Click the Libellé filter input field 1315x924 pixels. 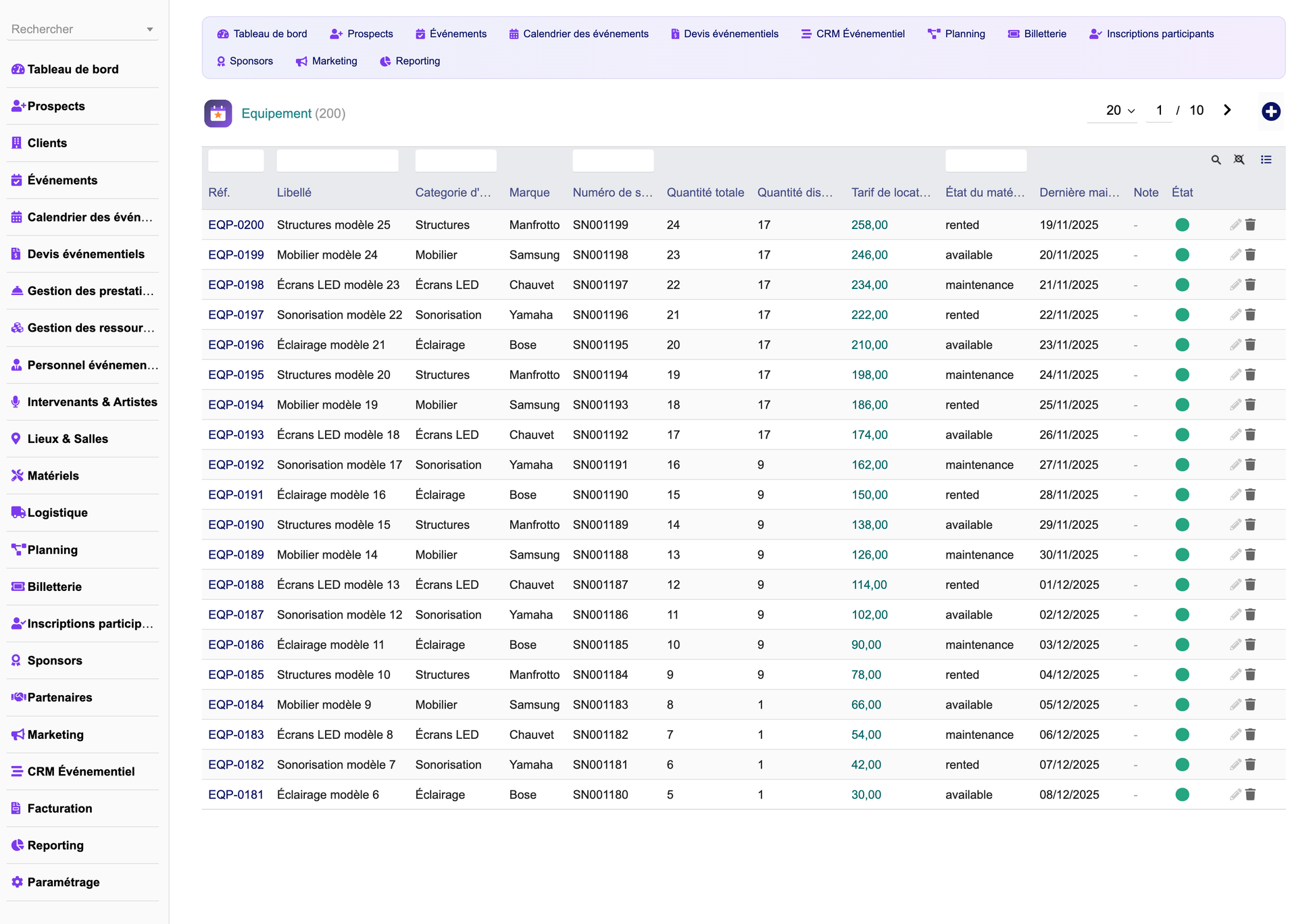tap(337, 161)
